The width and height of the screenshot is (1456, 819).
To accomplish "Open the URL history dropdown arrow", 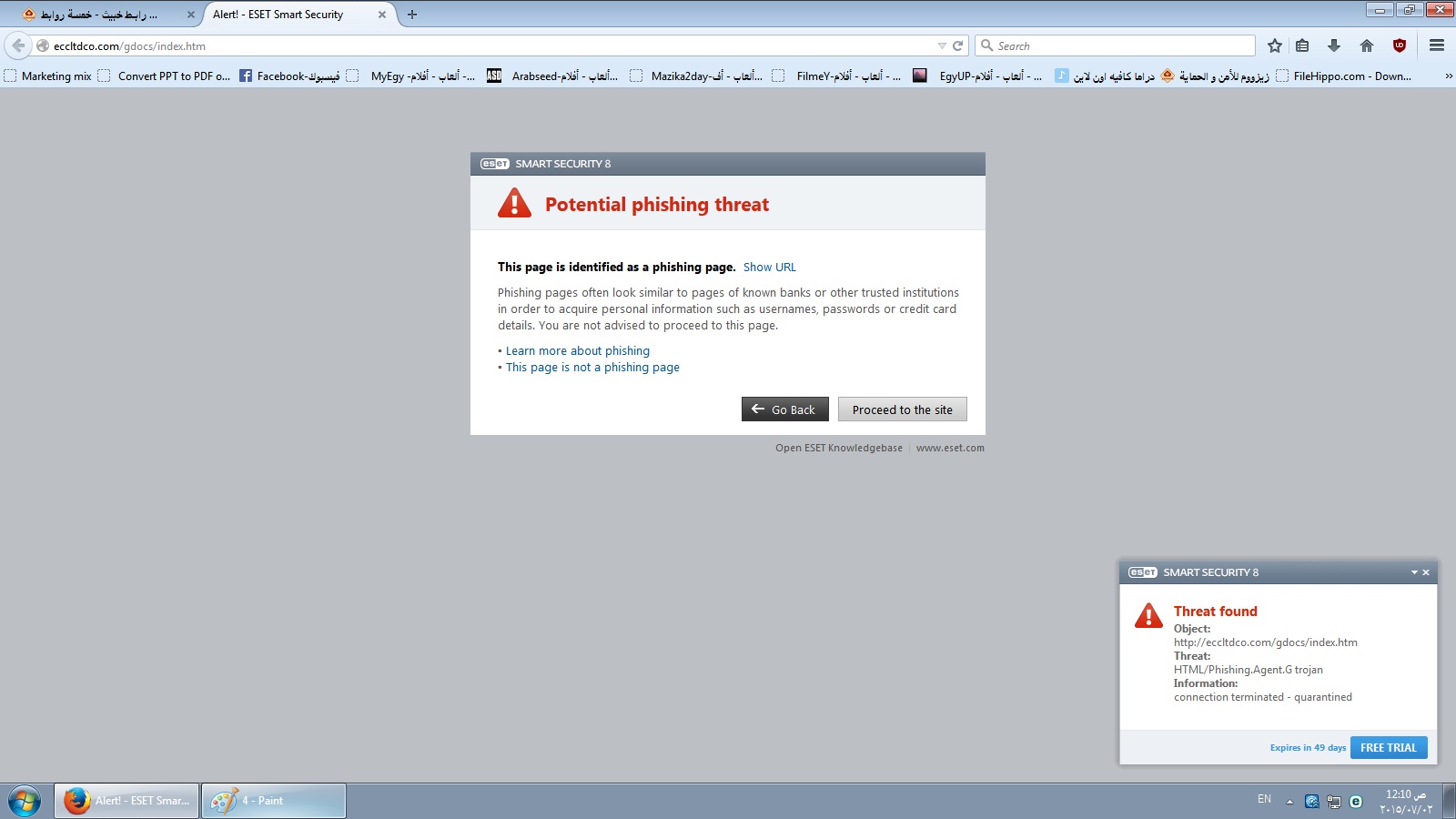I will point(942,45).
